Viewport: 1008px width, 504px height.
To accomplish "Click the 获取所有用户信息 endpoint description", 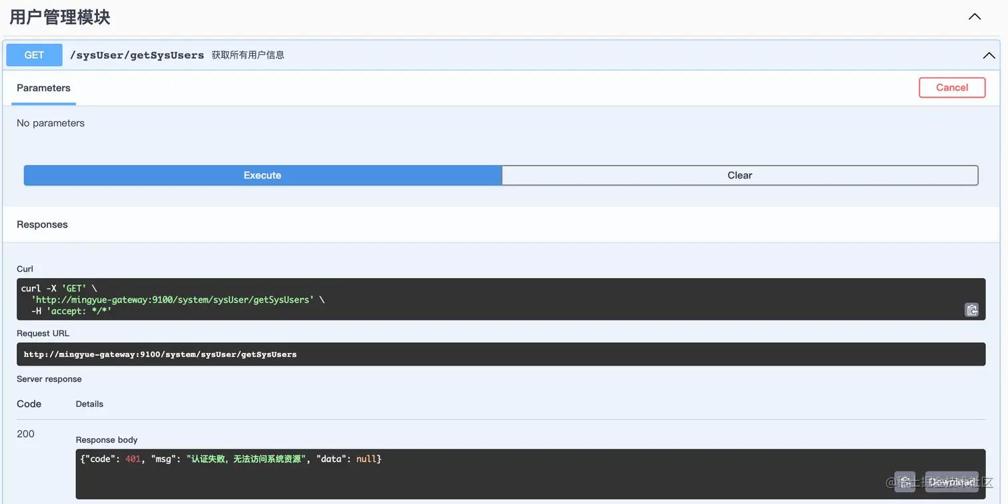I will 248,55.
